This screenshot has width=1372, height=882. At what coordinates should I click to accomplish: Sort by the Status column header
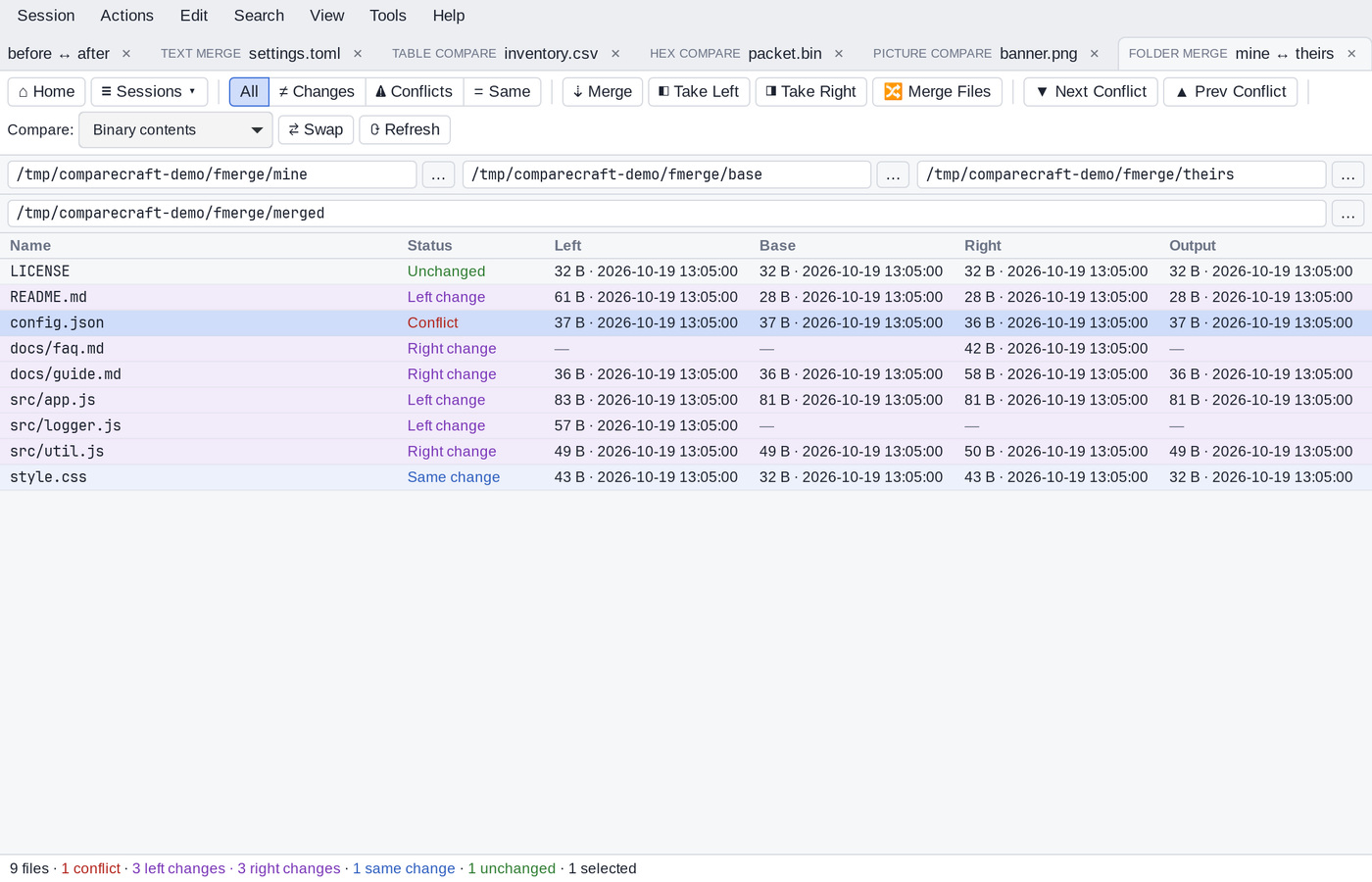[x=430, y=246]
